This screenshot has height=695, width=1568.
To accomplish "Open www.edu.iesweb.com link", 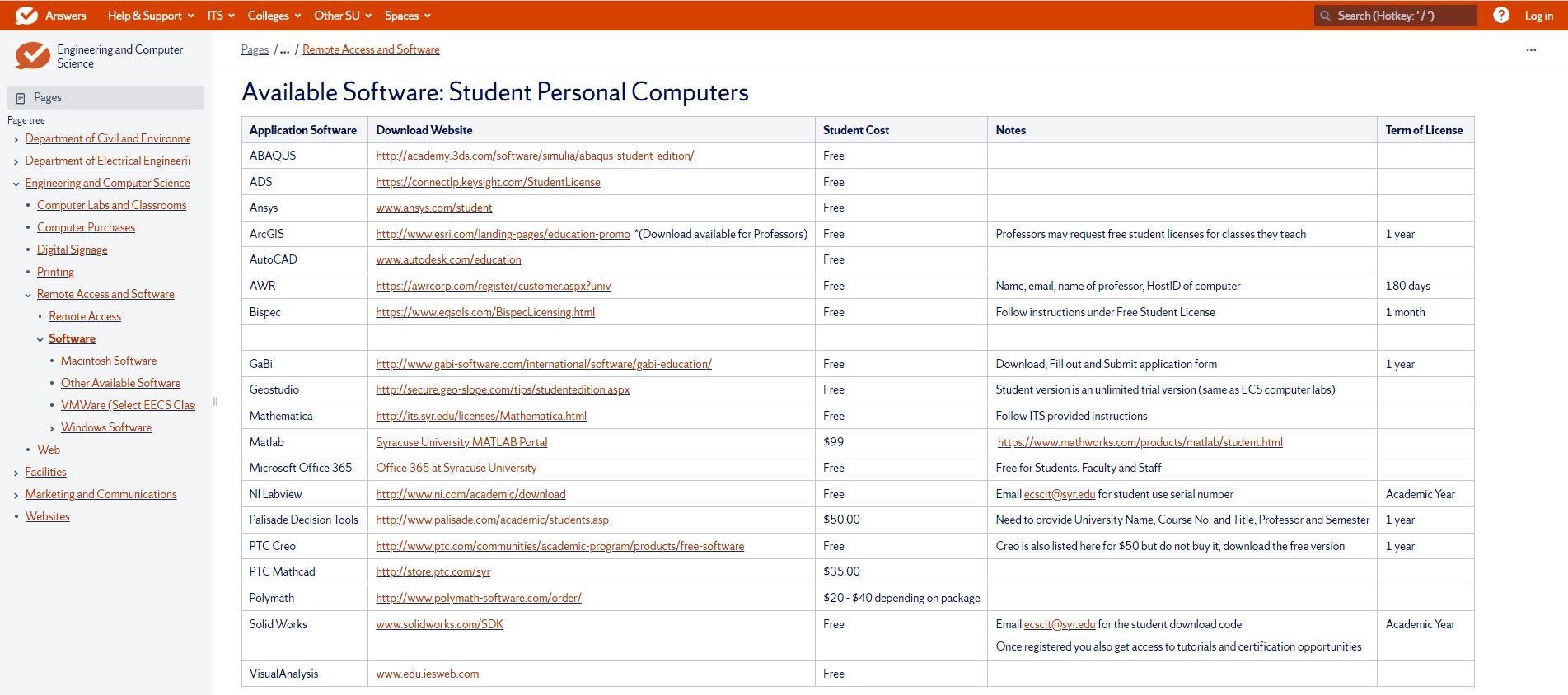I will tap(428, 674).
